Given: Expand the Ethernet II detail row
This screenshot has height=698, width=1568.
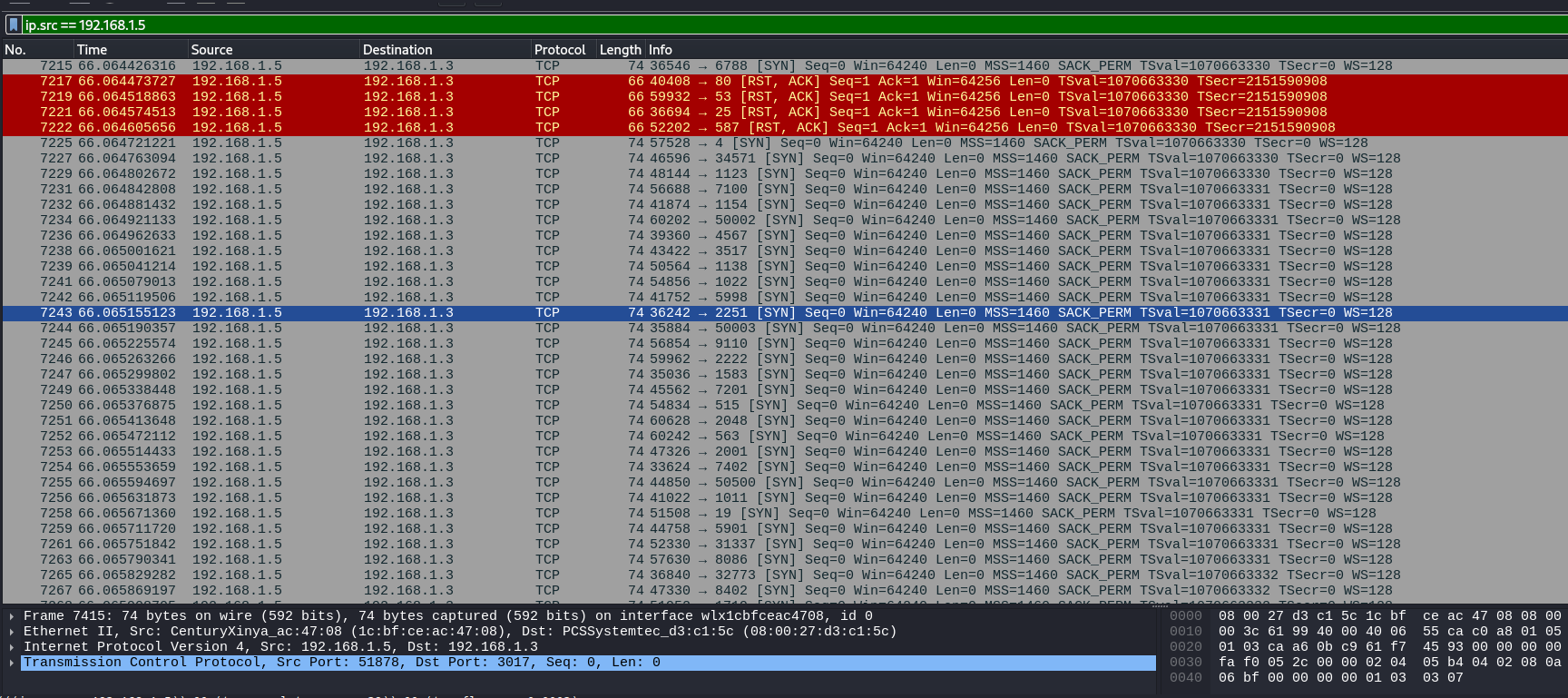Looking at the screenshot, I should pyautogui.click(x=11, y=632).
